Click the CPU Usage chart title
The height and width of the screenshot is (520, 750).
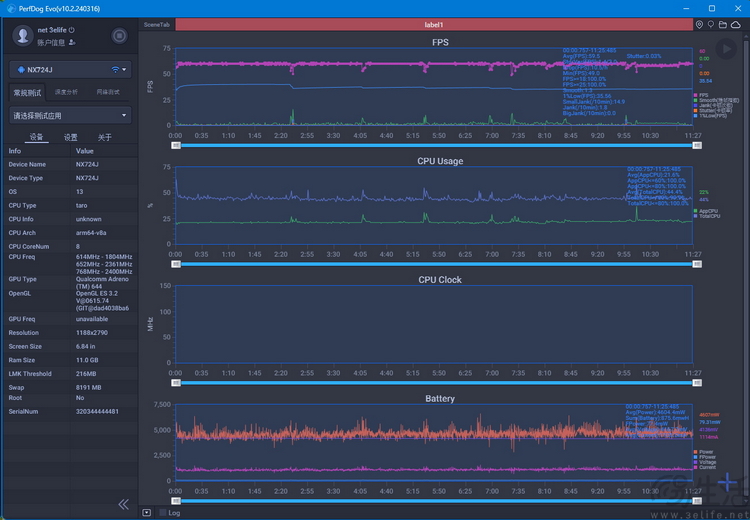pyautogui.click(x=440, y=161)
